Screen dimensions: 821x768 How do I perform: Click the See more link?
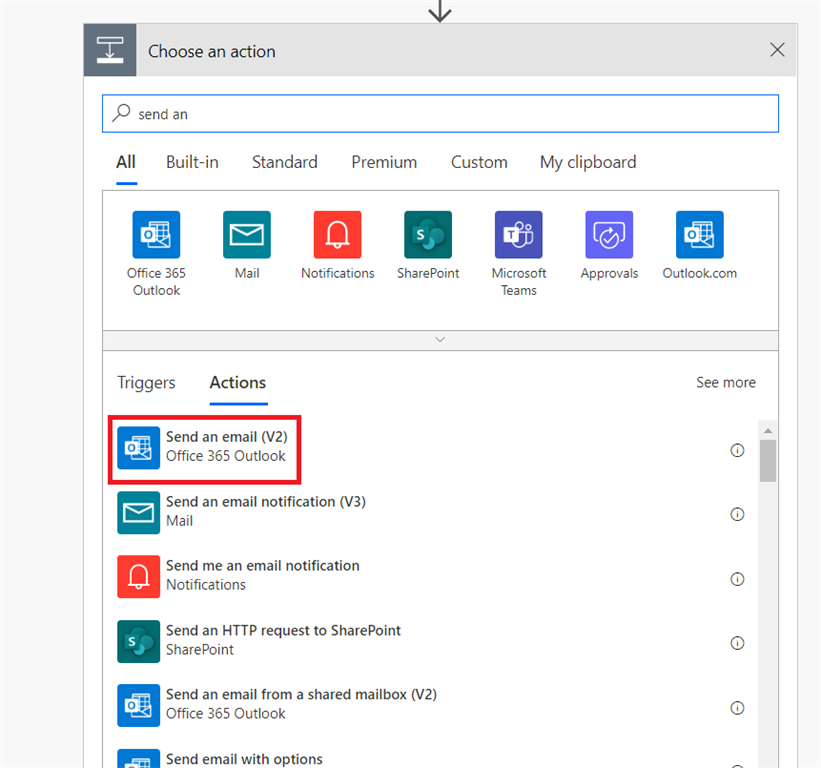coord(726,383)
